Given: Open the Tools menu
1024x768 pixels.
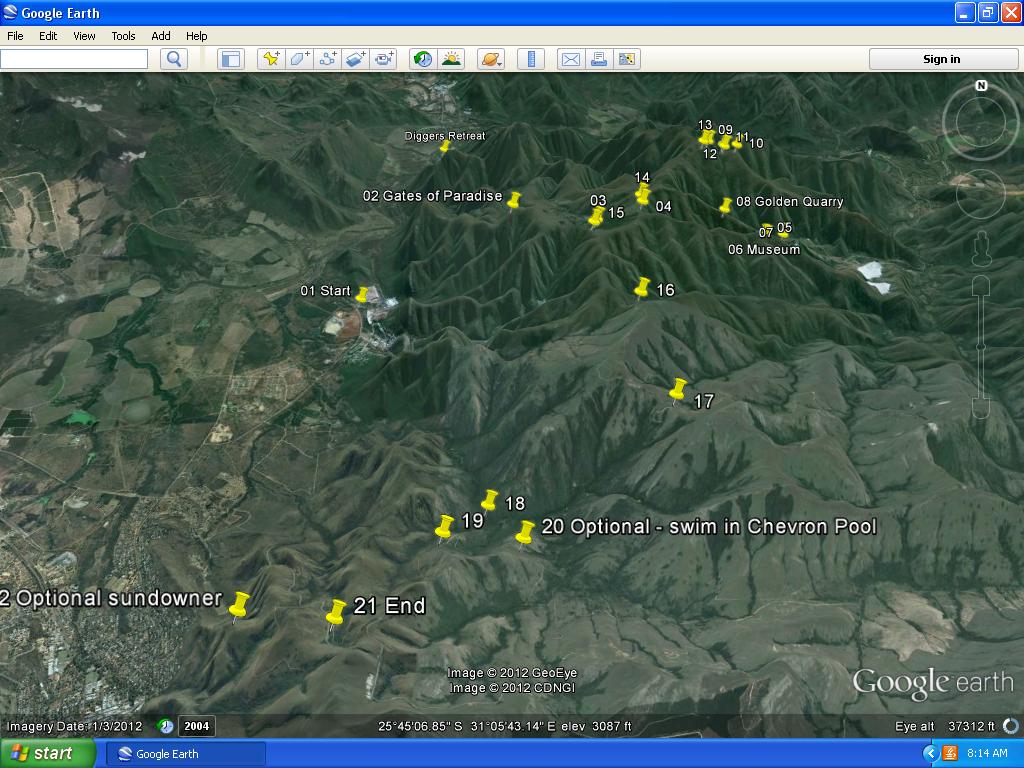Looking at the screenshot, I should click(123, 36).
